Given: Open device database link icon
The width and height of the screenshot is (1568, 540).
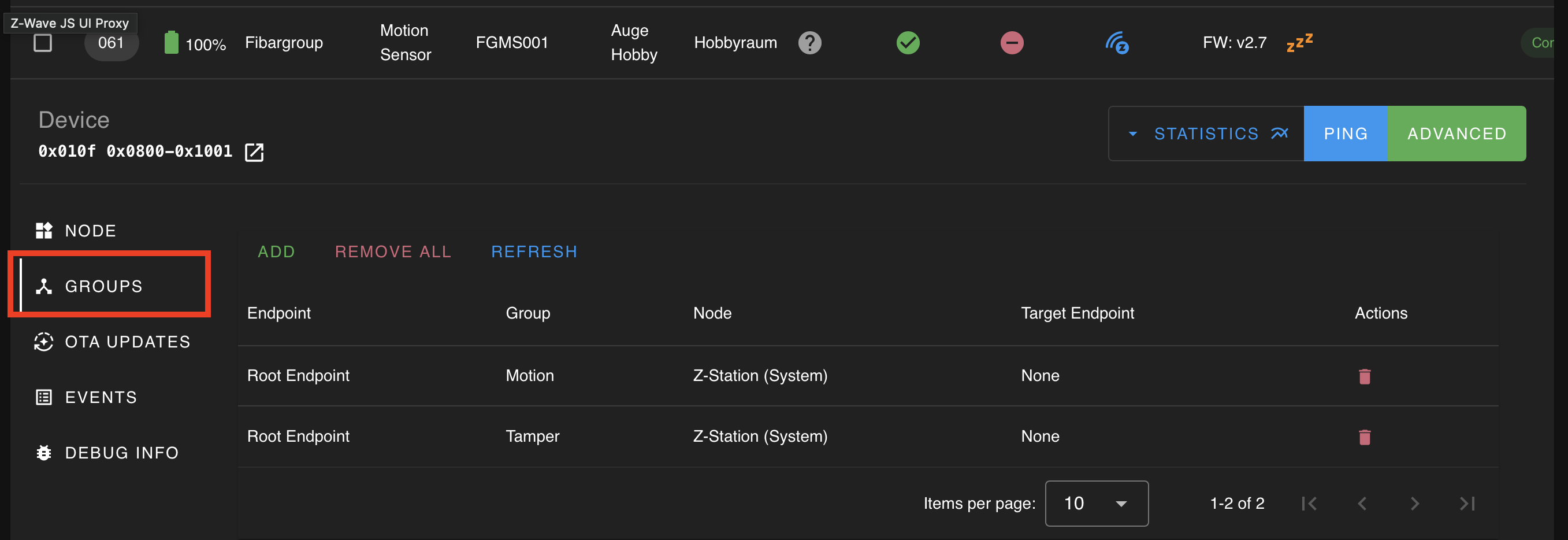Looking at the screenshot, I should coord(254,152).
